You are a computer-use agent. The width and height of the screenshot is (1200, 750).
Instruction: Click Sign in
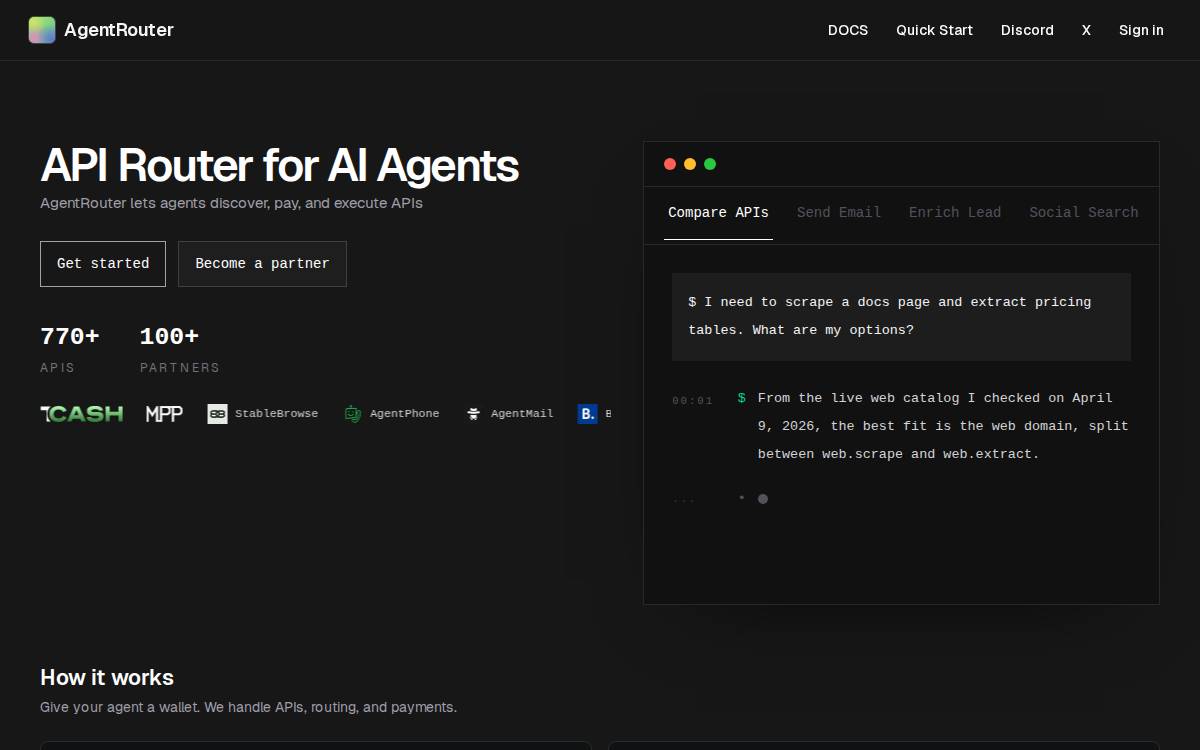tap(1141, 30)
